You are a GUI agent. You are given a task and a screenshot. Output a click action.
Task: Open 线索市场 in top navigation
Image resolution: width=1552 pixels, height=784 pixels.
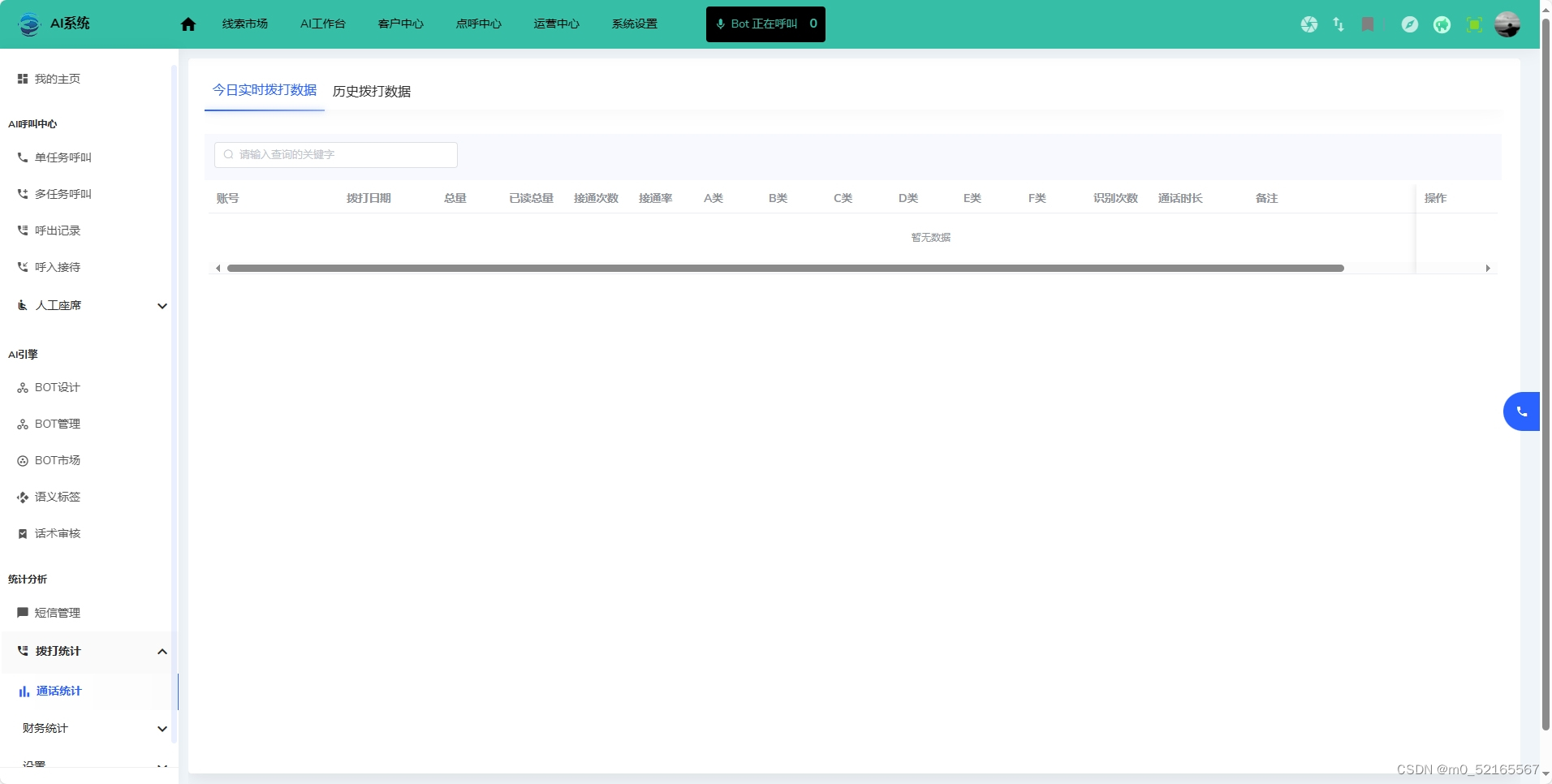tap(245, 24)
